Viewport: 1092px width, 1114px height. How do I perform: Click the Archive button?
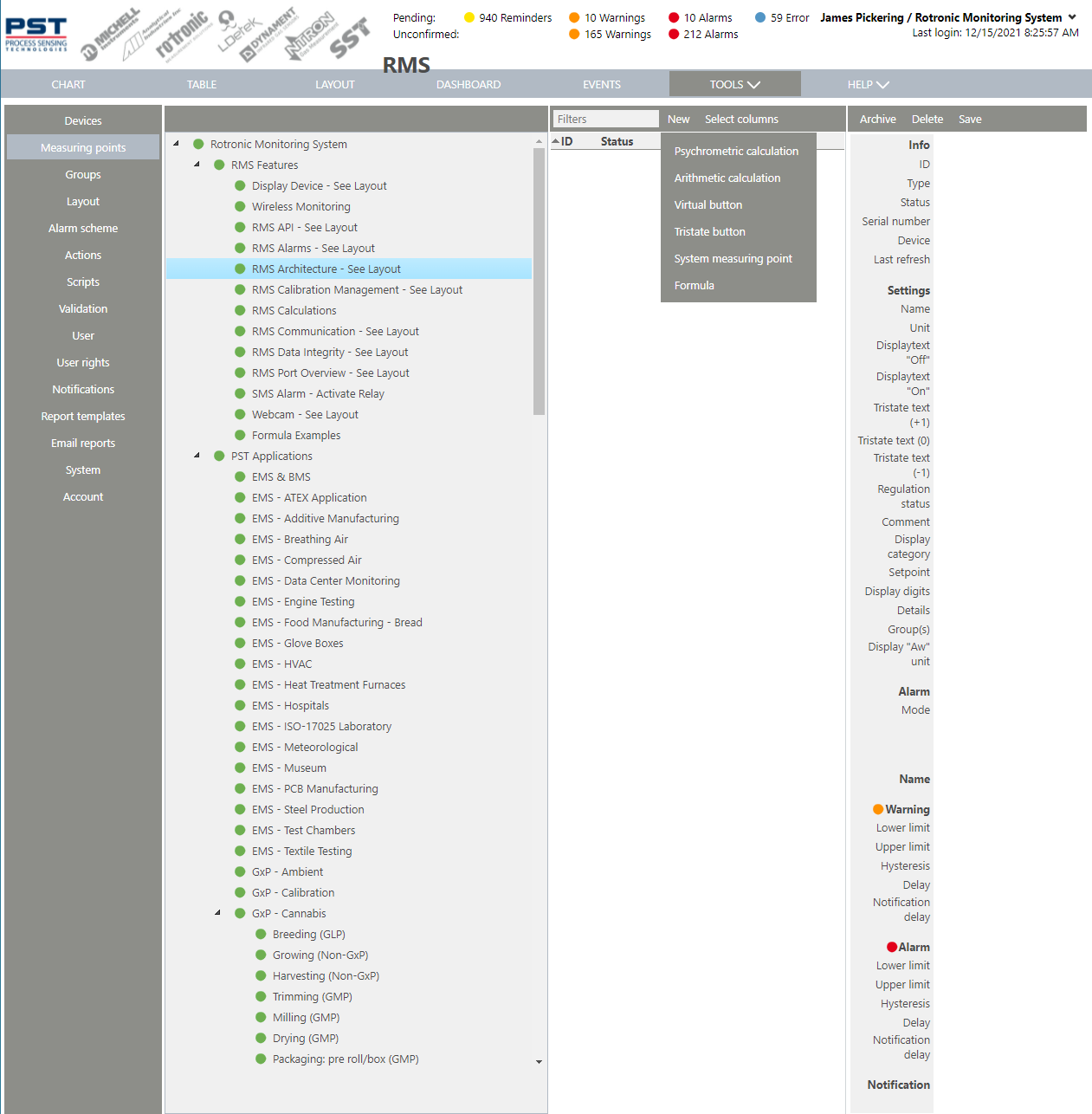click(x=878, y=119)
